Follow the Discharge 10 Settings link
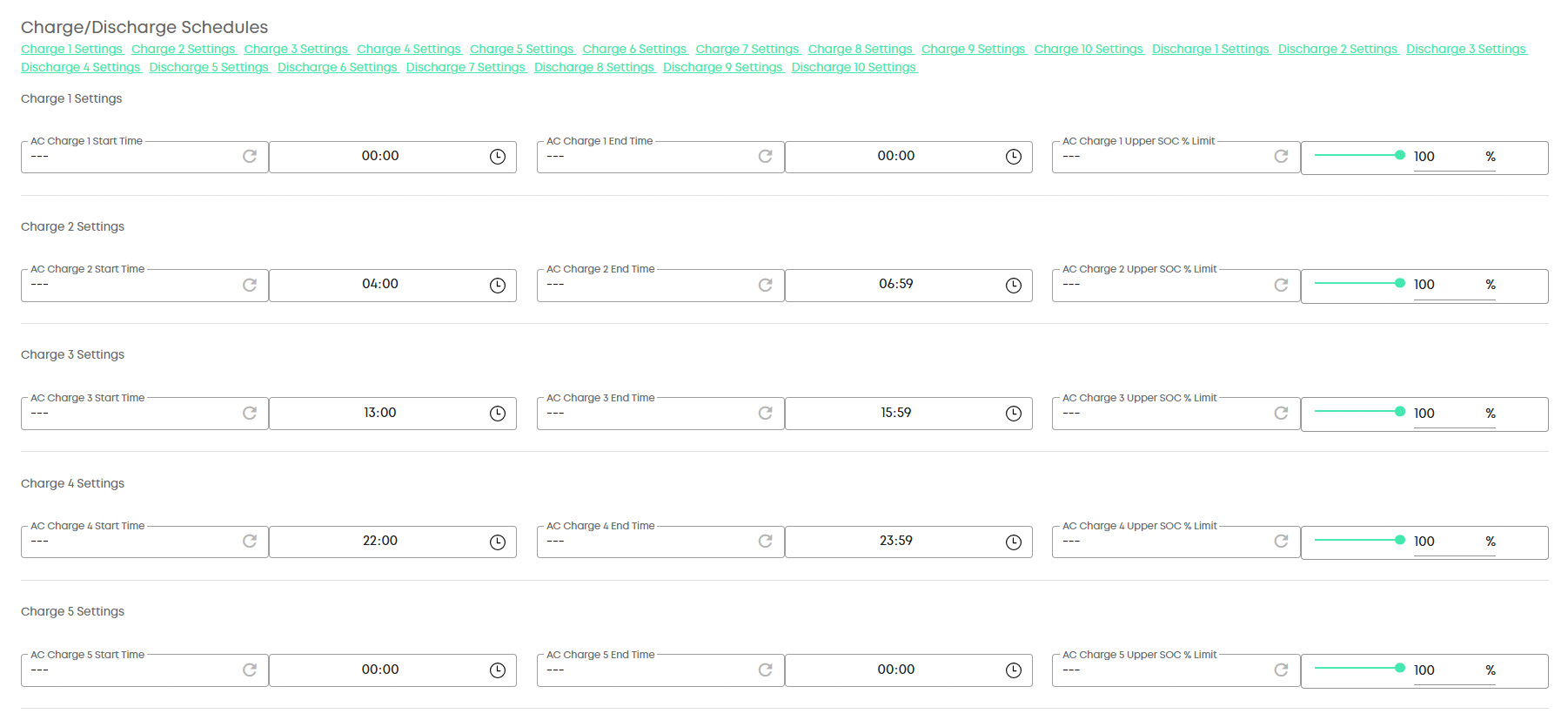Screen dimensions: 1568x727 point(854,68)
